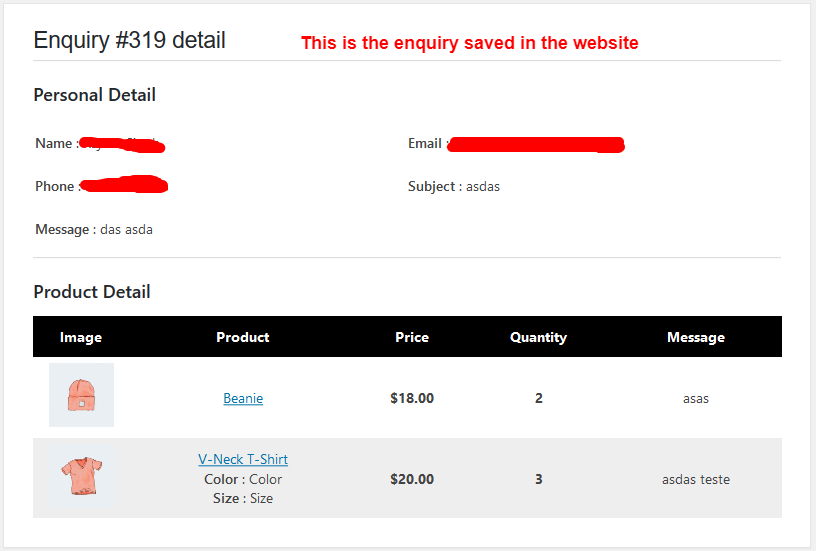This screenshot has height=551, width=816.
Task: Click the Personal Detail section heading
Action: click(94, 95)
